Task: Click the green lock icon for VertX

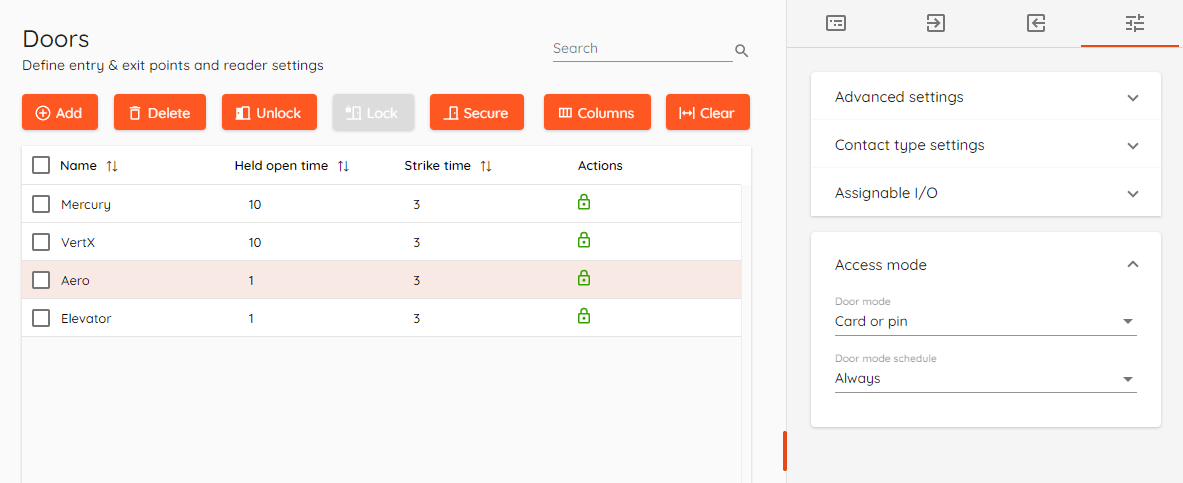Action: (583, 240)
